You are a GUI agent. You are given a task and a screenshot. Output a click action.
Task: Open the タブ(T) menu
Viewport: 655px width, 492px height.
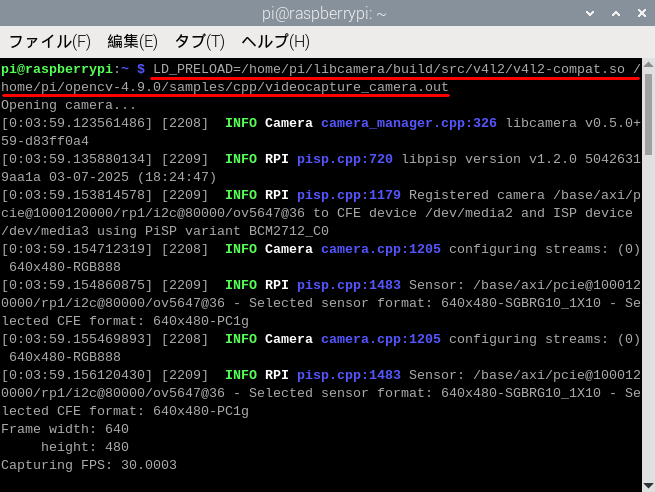coord(200,42)
